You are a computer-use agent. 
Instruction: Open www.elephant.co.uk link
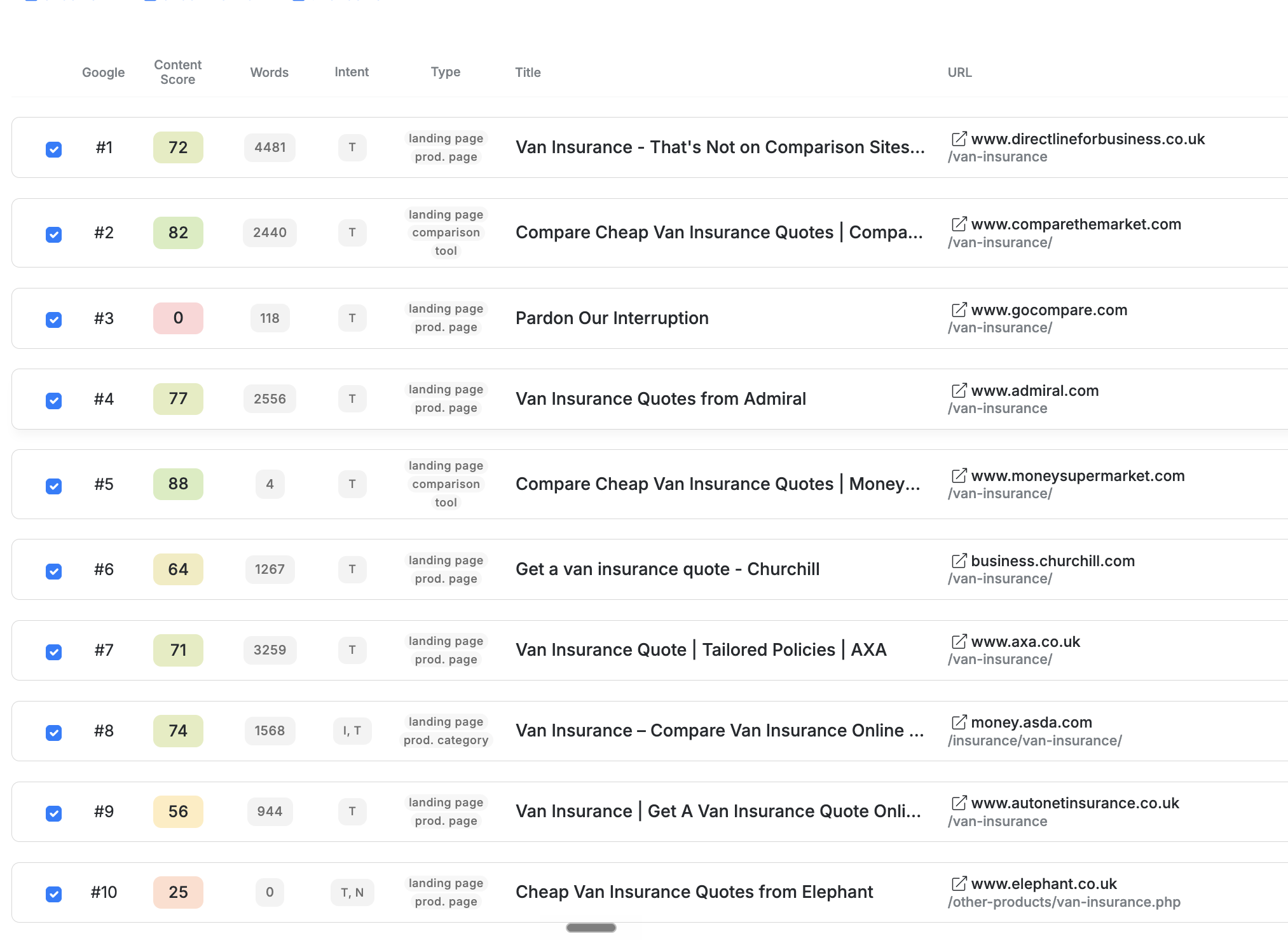[x=1044, y=883]
